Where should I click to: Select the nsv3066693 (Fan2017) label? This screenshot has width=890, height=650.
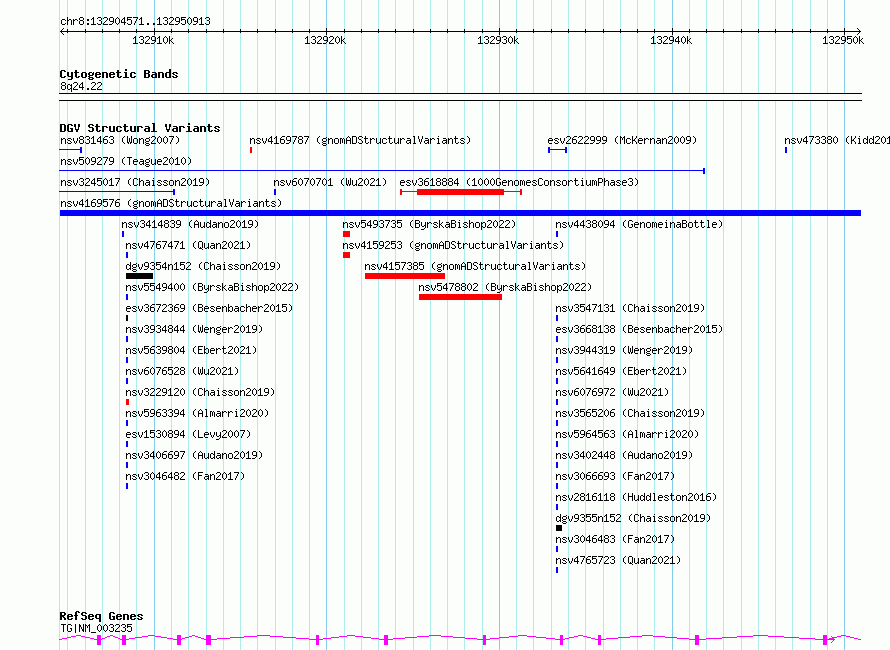tap(615, 476)
